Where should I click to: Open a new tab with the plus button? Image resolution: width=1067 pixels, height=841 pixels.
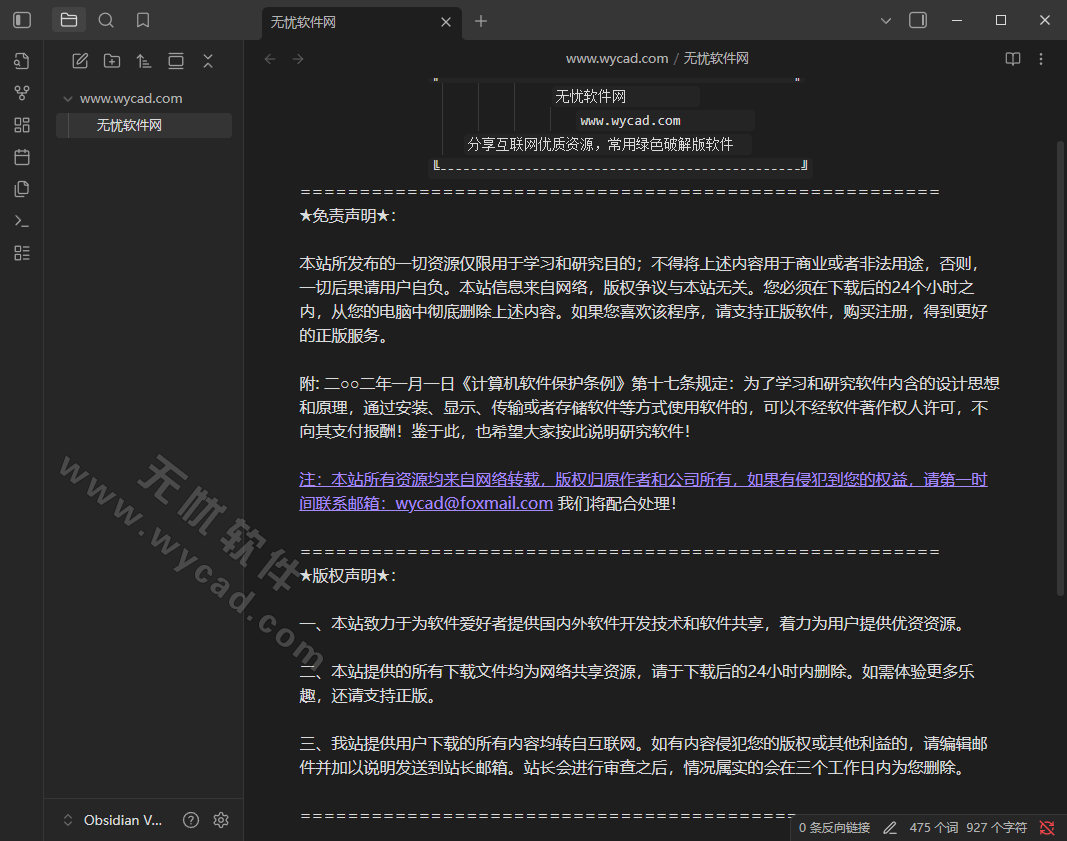tap(481, 20)
